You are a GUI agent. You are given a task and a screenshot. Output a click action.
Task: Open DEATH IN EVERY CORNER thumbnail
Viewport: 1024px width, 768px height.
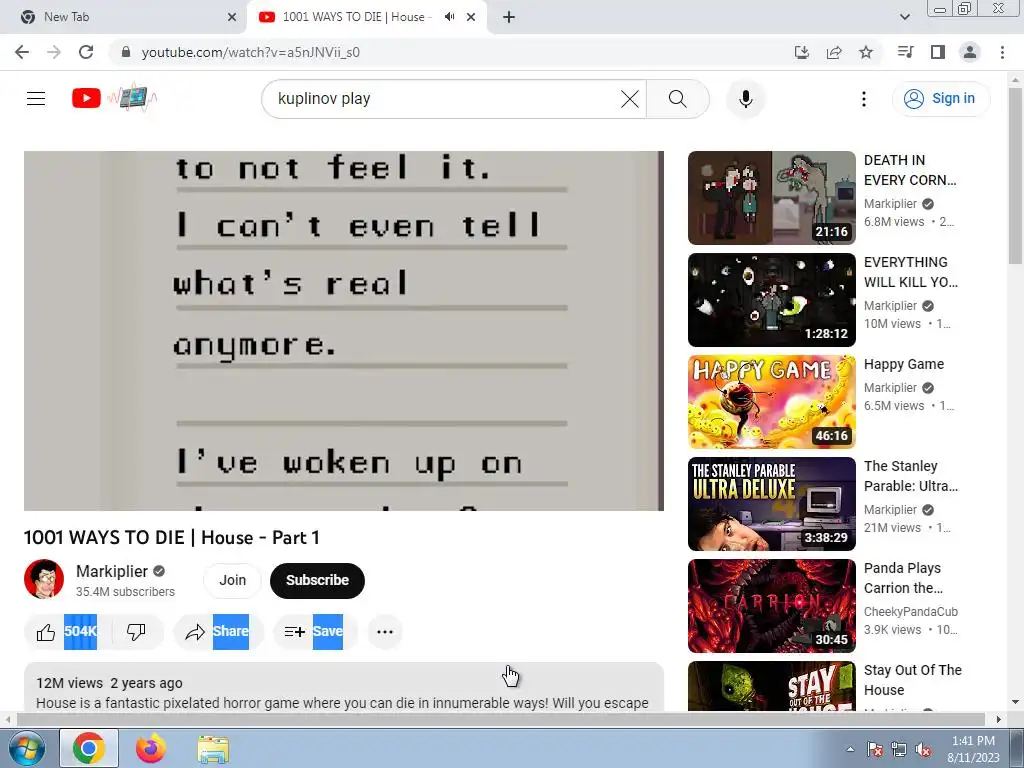(771, 198)
